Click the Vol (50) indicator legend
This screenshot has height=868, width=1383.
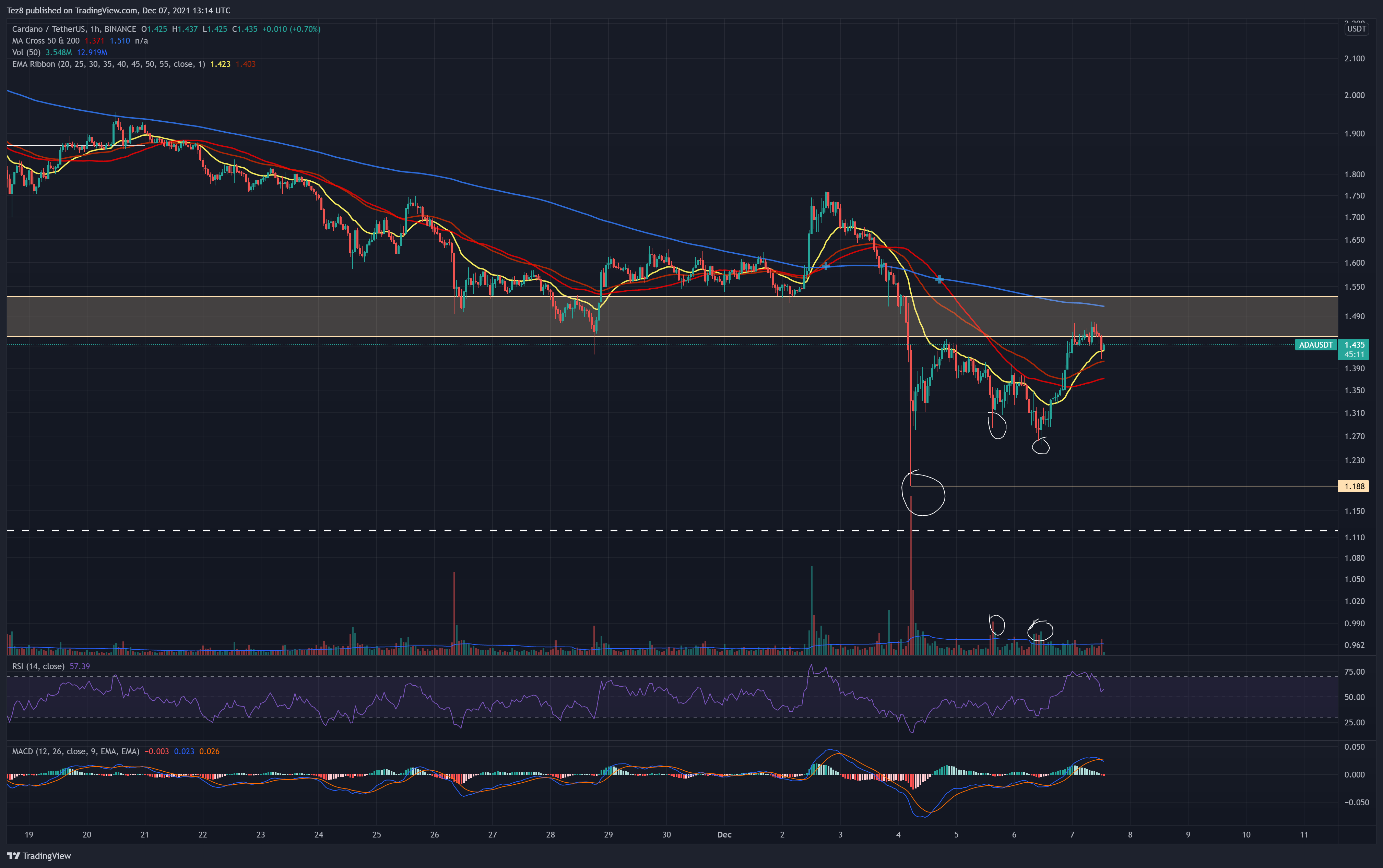pyautogui.click(x=26, y=52)
